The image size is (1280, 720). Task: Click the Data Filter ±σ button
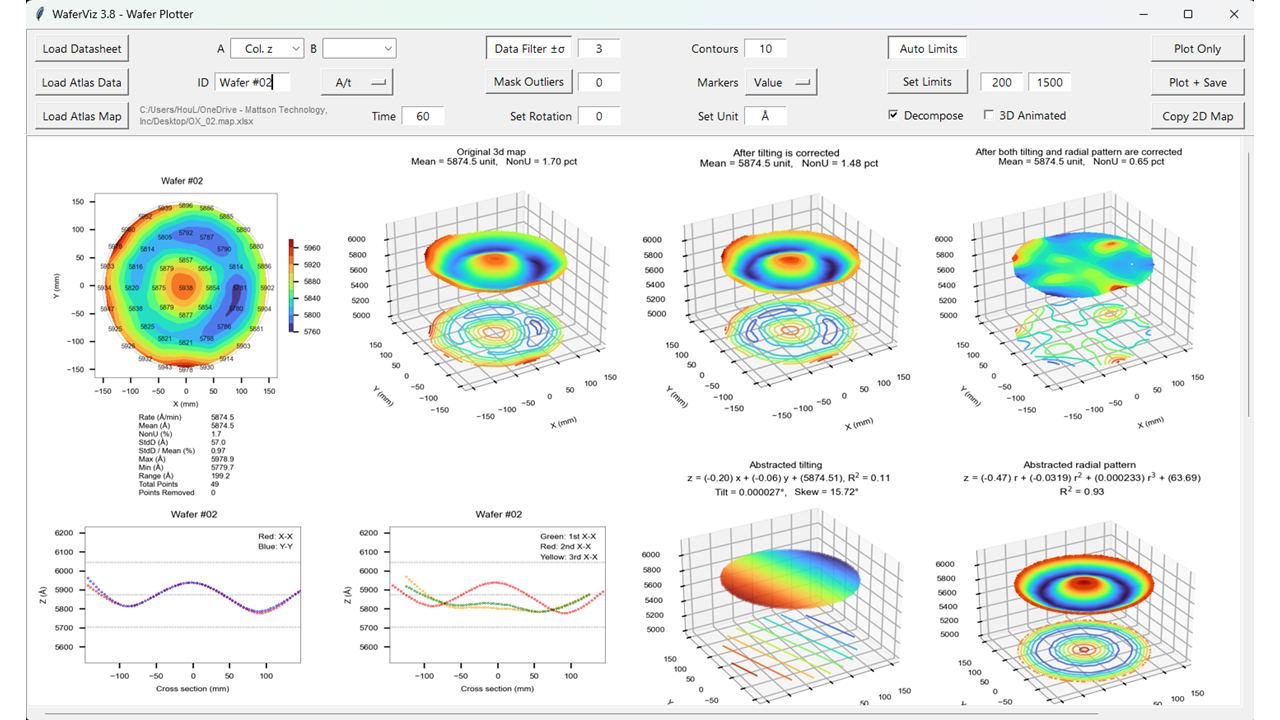pyautogui.click(x=530, y=48)
